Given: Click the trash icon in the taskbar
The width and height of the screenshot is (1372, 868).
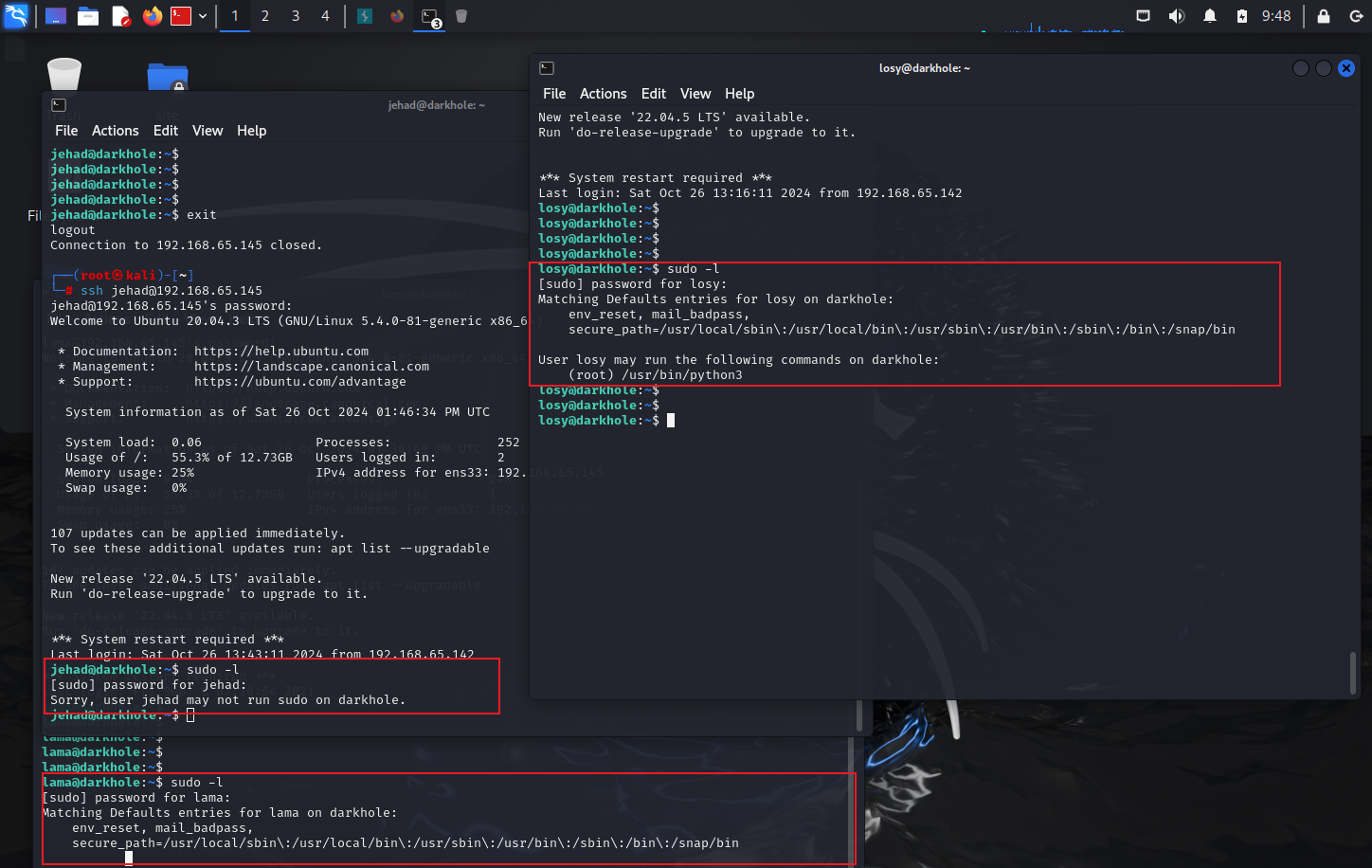Looking at the screenshot, I should [x=461, y=16].
